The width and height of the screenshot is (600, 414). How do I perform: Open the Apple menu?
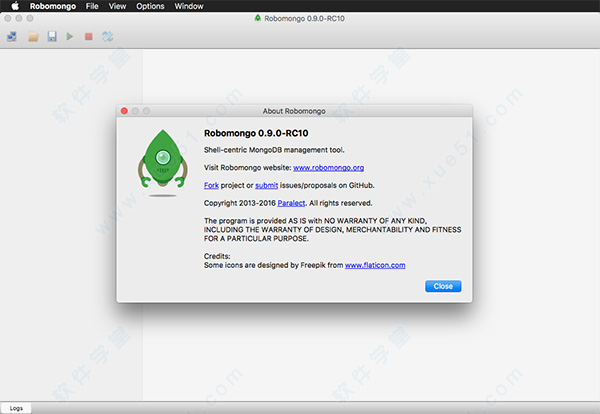pos(15,6)
